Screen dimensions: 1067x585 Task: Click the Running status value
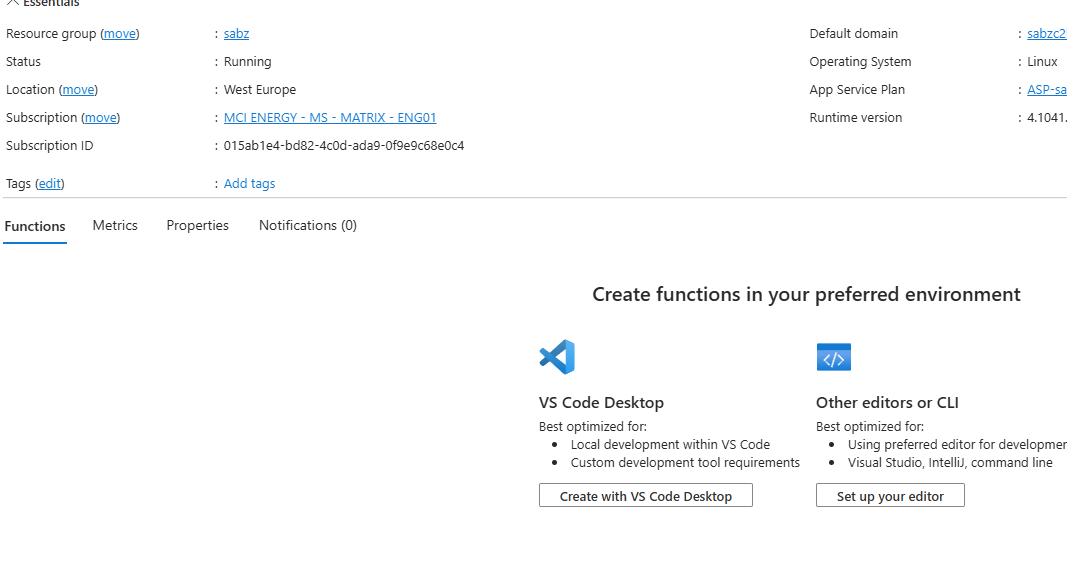point(248,61)
